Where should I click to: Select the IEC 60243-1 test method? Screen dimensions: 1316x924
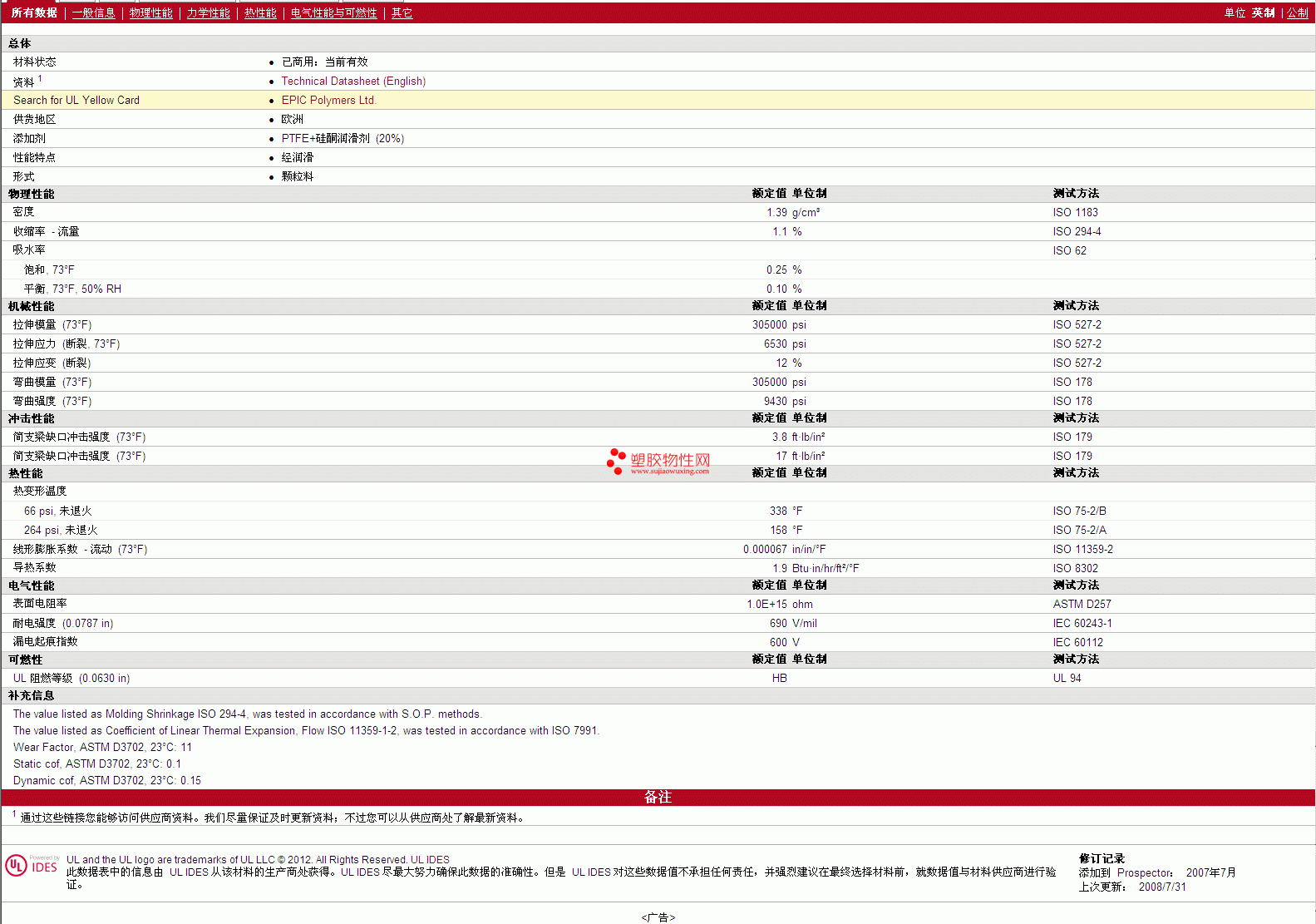(x=1082, y=624)
